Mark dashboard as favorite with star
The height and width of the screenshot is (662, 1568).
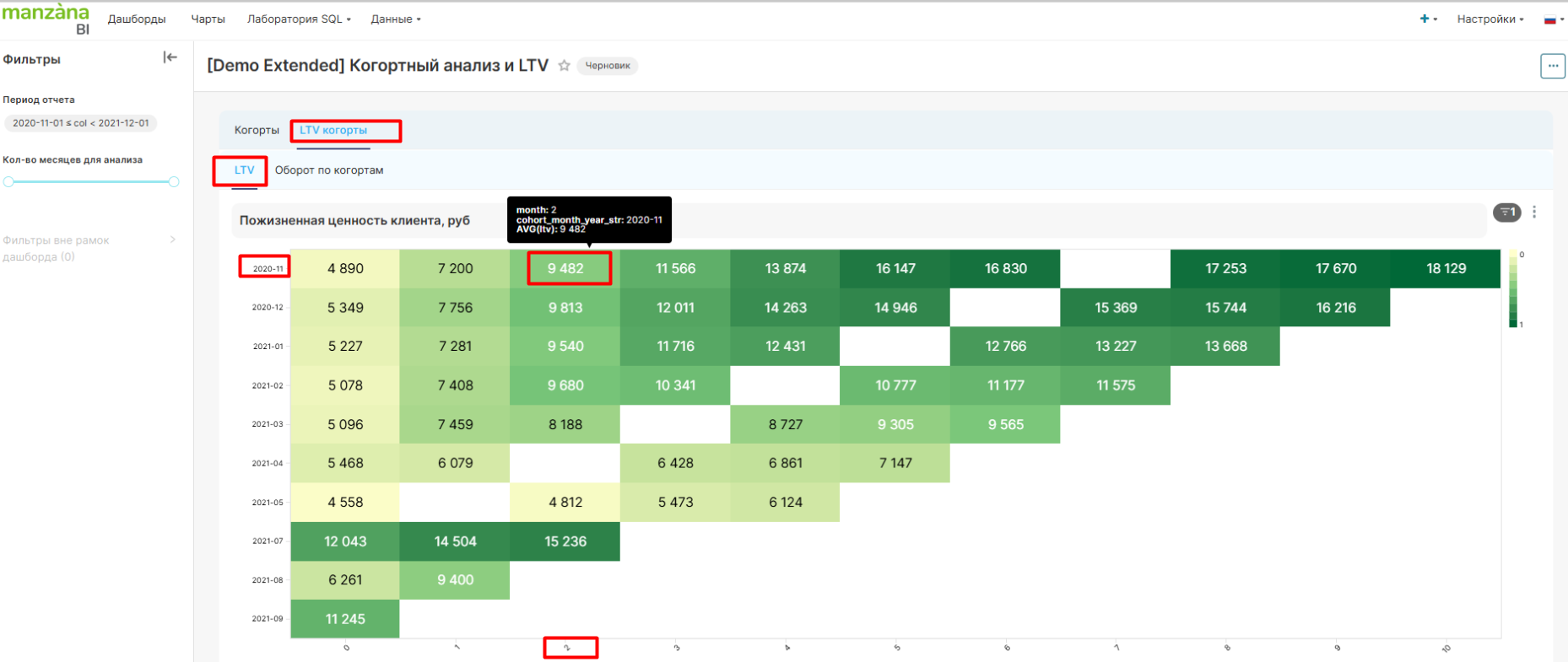point(564,66)
